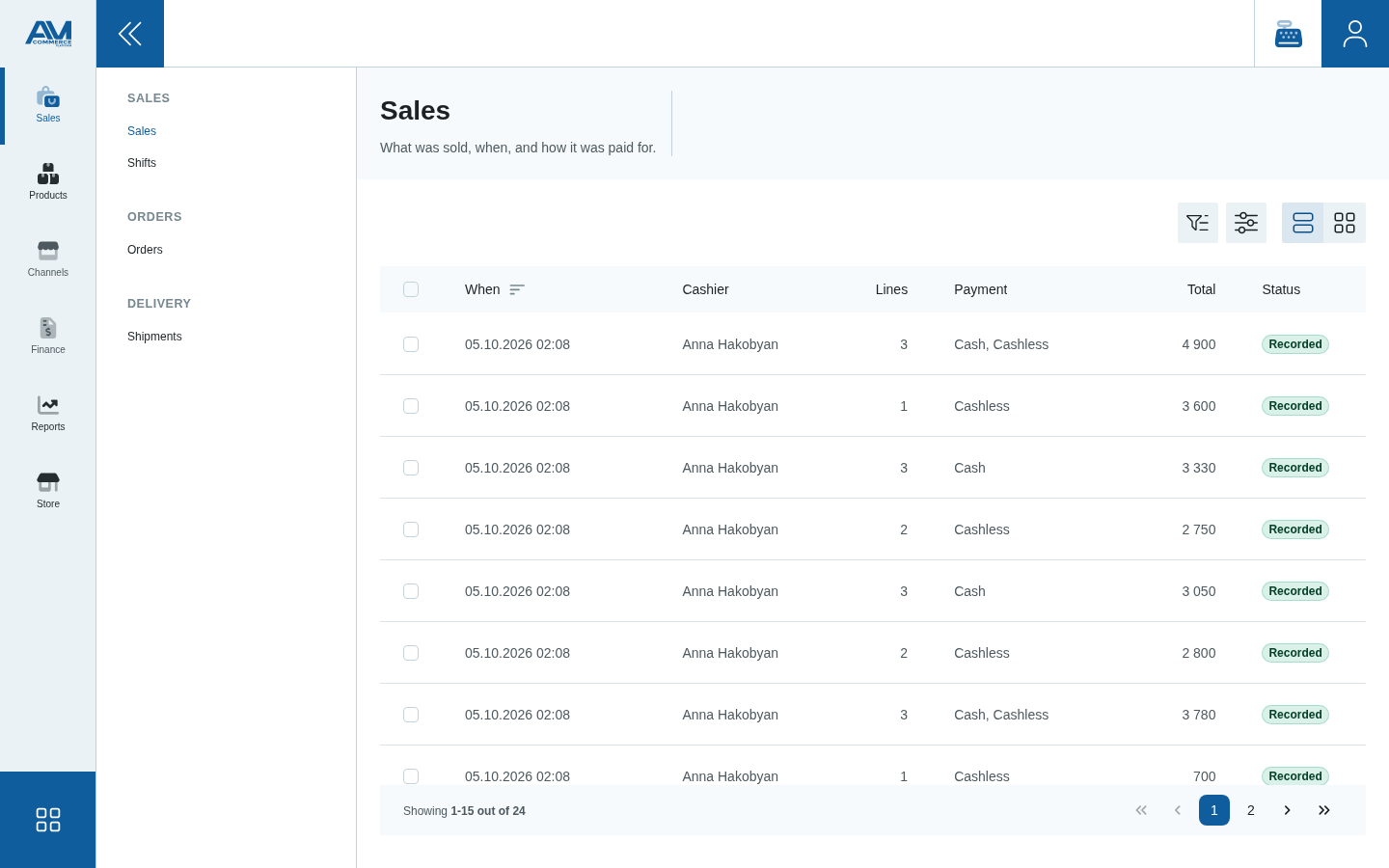Open the apps grid at sidebar bottom
1389x868 pixels.
(x=48, y=820)
